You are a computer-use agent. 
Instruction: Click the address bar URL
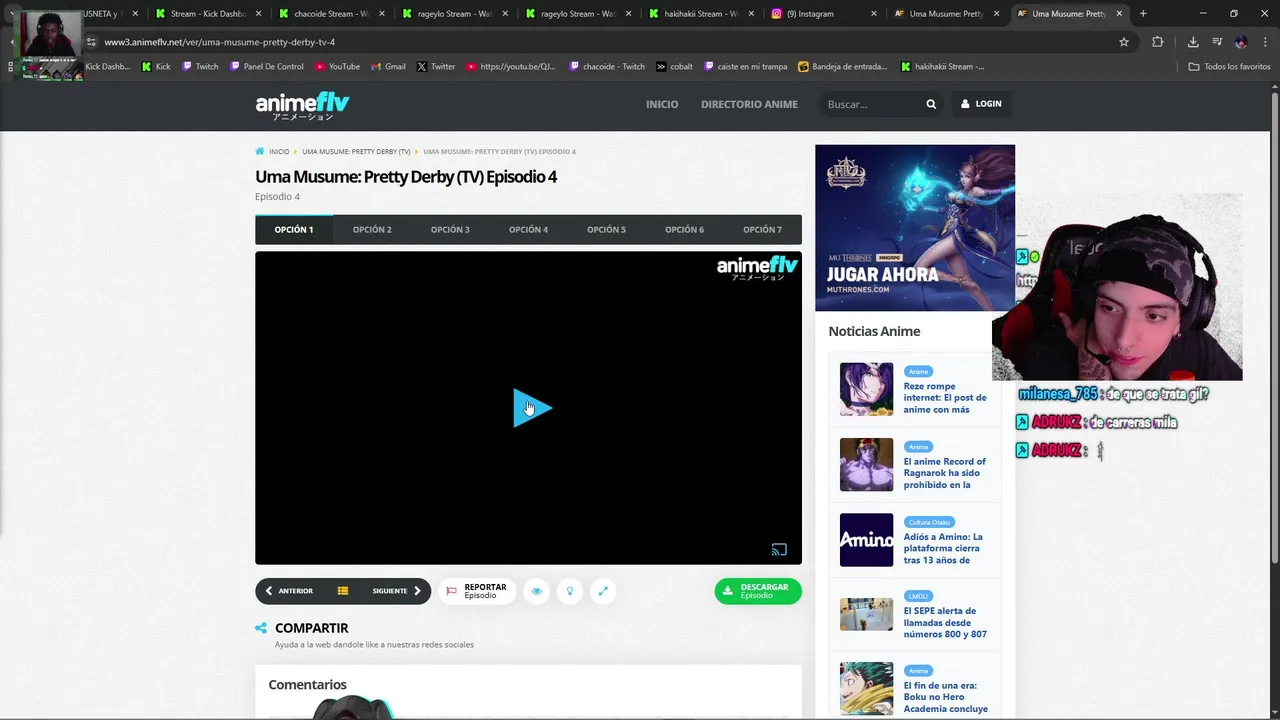220,42
